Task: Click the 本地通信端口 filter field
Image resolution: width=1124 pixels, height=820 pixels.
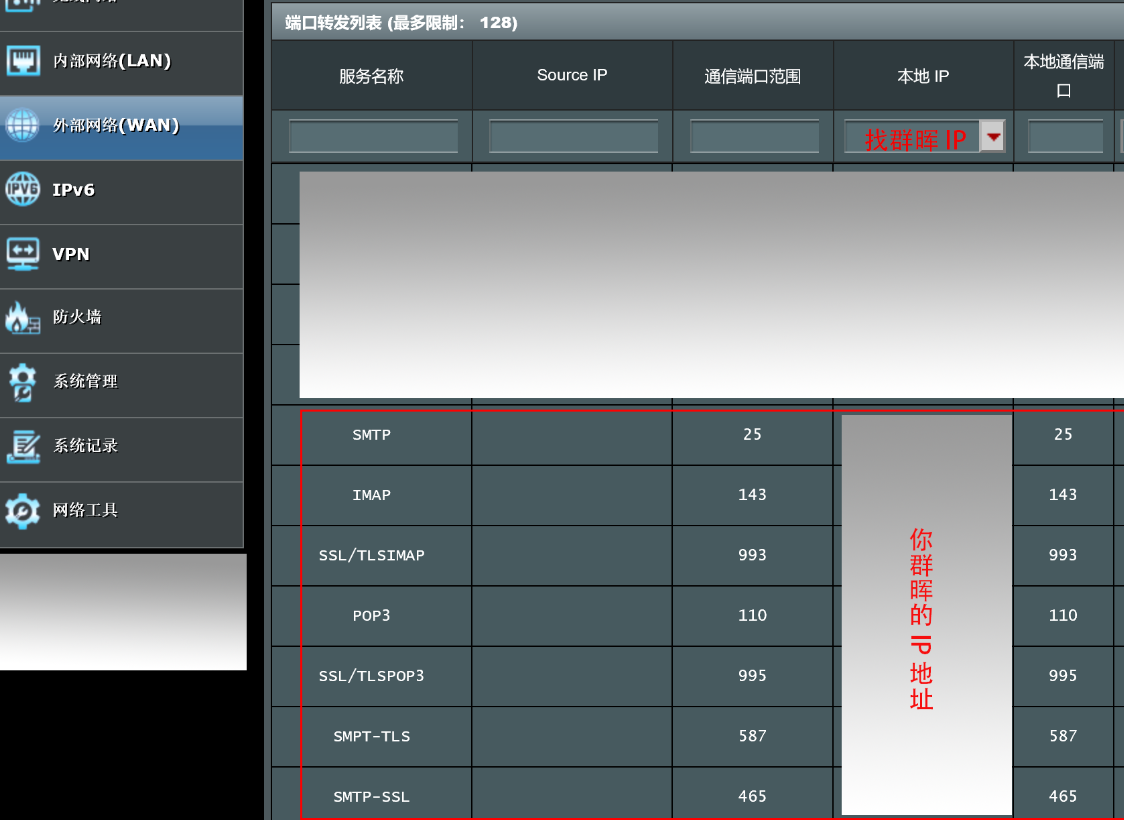Action: (1064, 136)
